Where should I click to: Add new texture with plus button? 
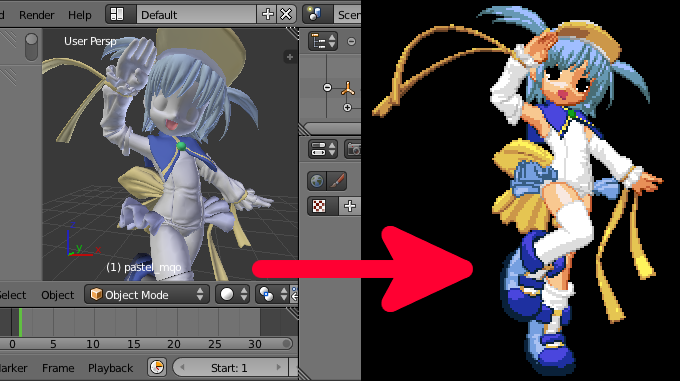coord(350,206)
